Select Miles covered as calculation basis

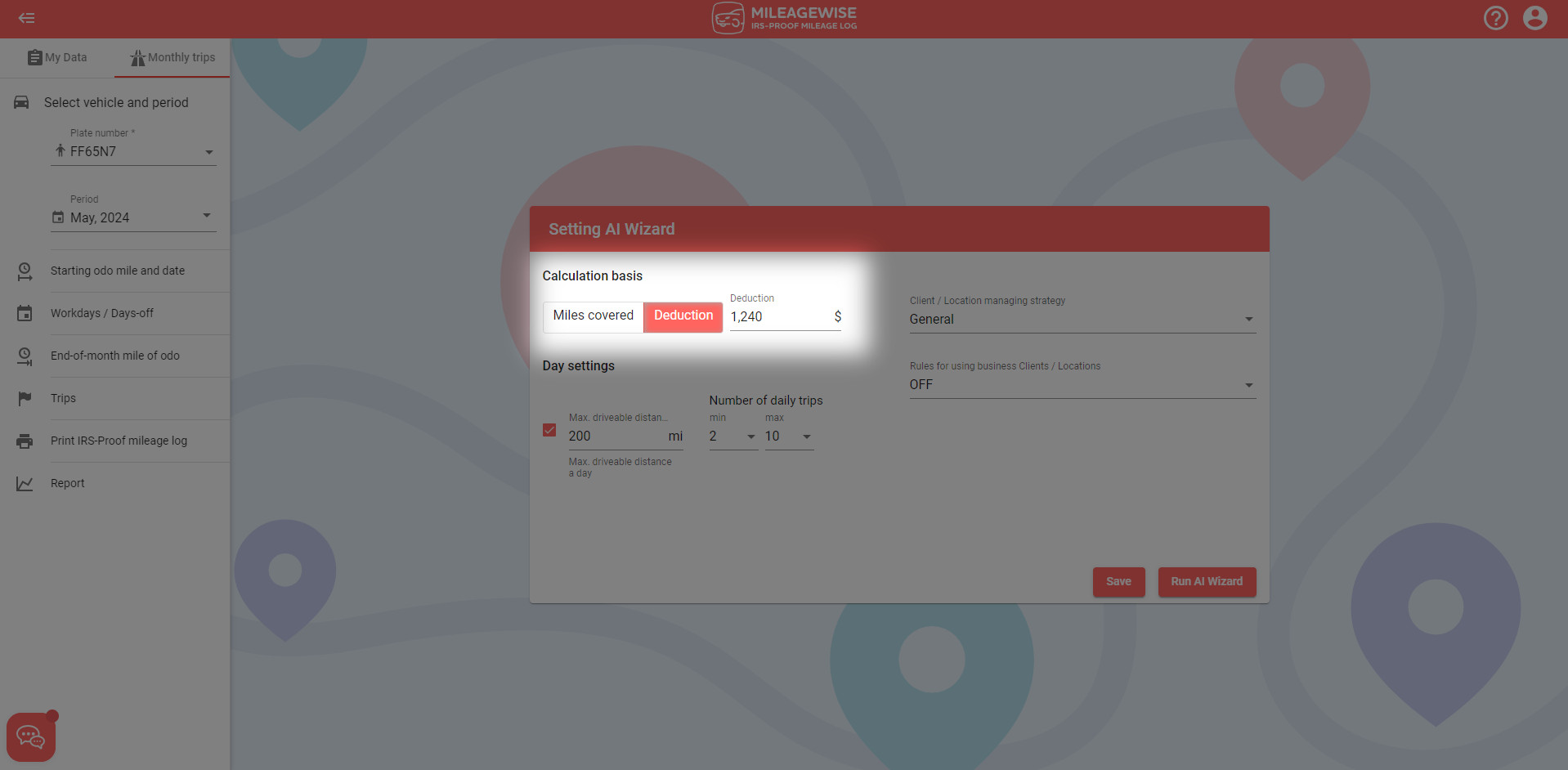coord(593,316)
